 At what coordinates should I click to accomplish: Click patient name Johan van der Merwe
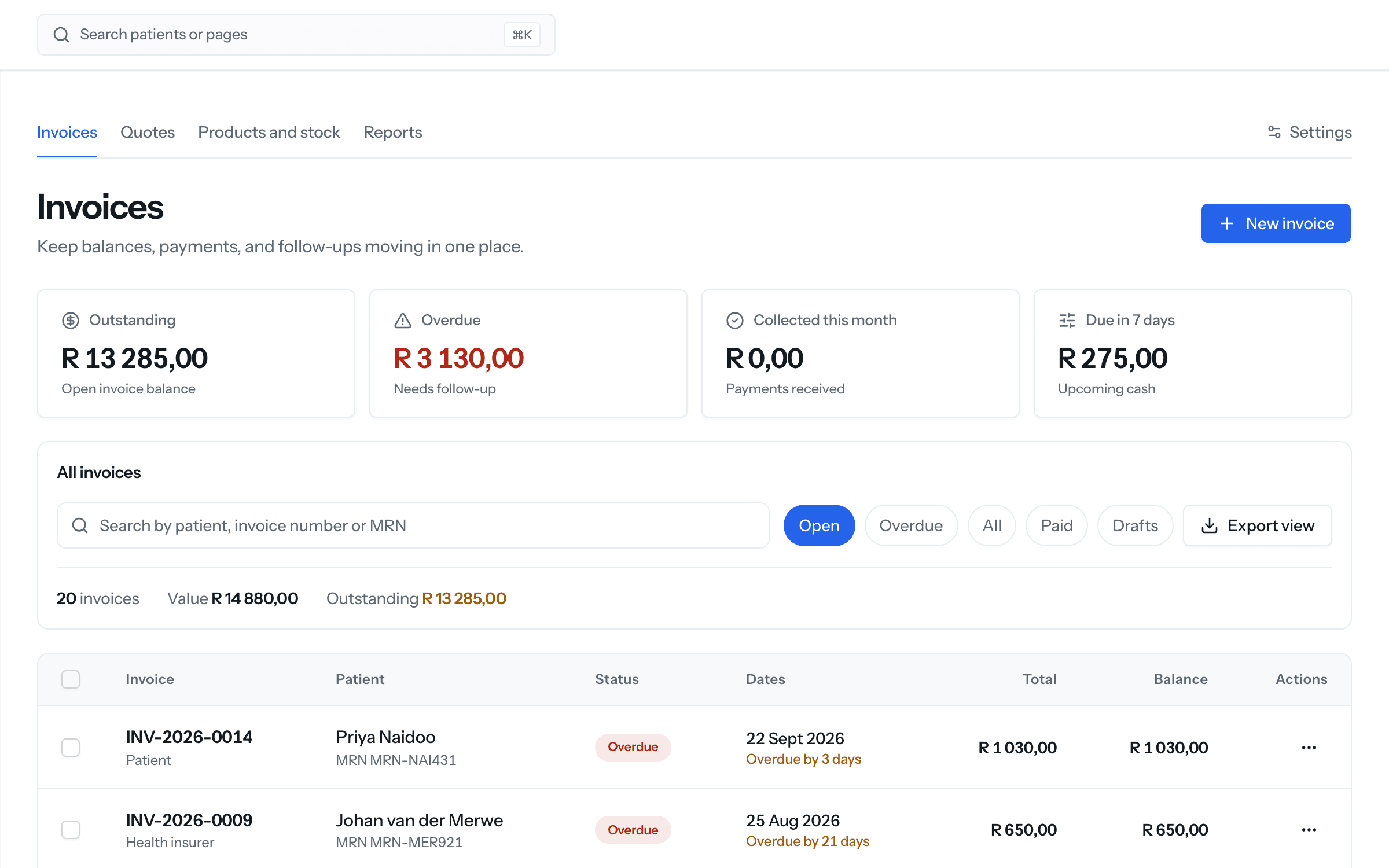tap(420, 820)
